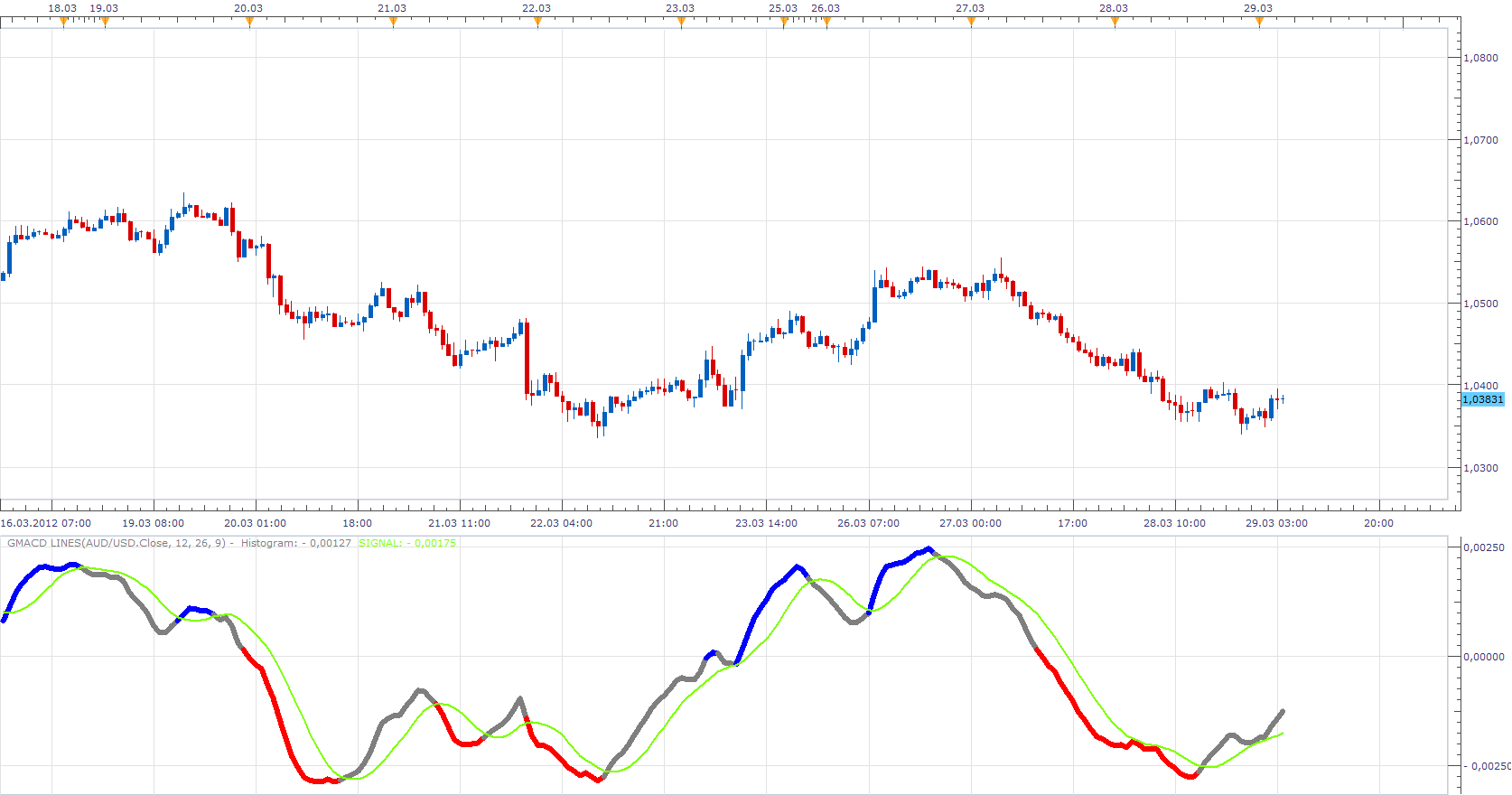
Task: Click the 21.03 orange day marker
Action: pyautogui.click(x=393, y=23)
